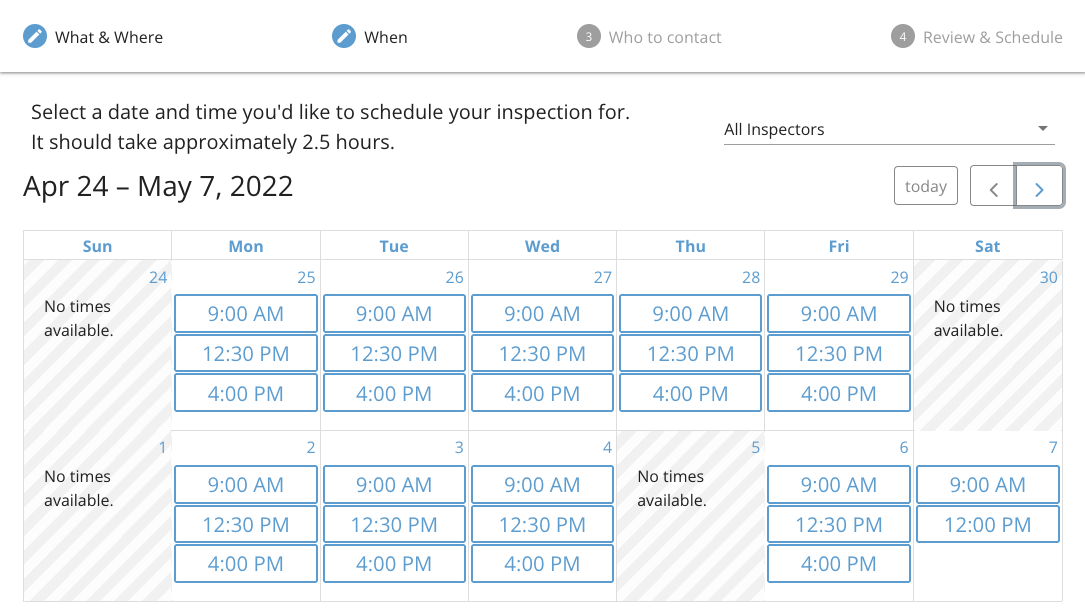Screen dimensions: 1085x613
Task: Switch to the When step
Action: click(383, 36)
